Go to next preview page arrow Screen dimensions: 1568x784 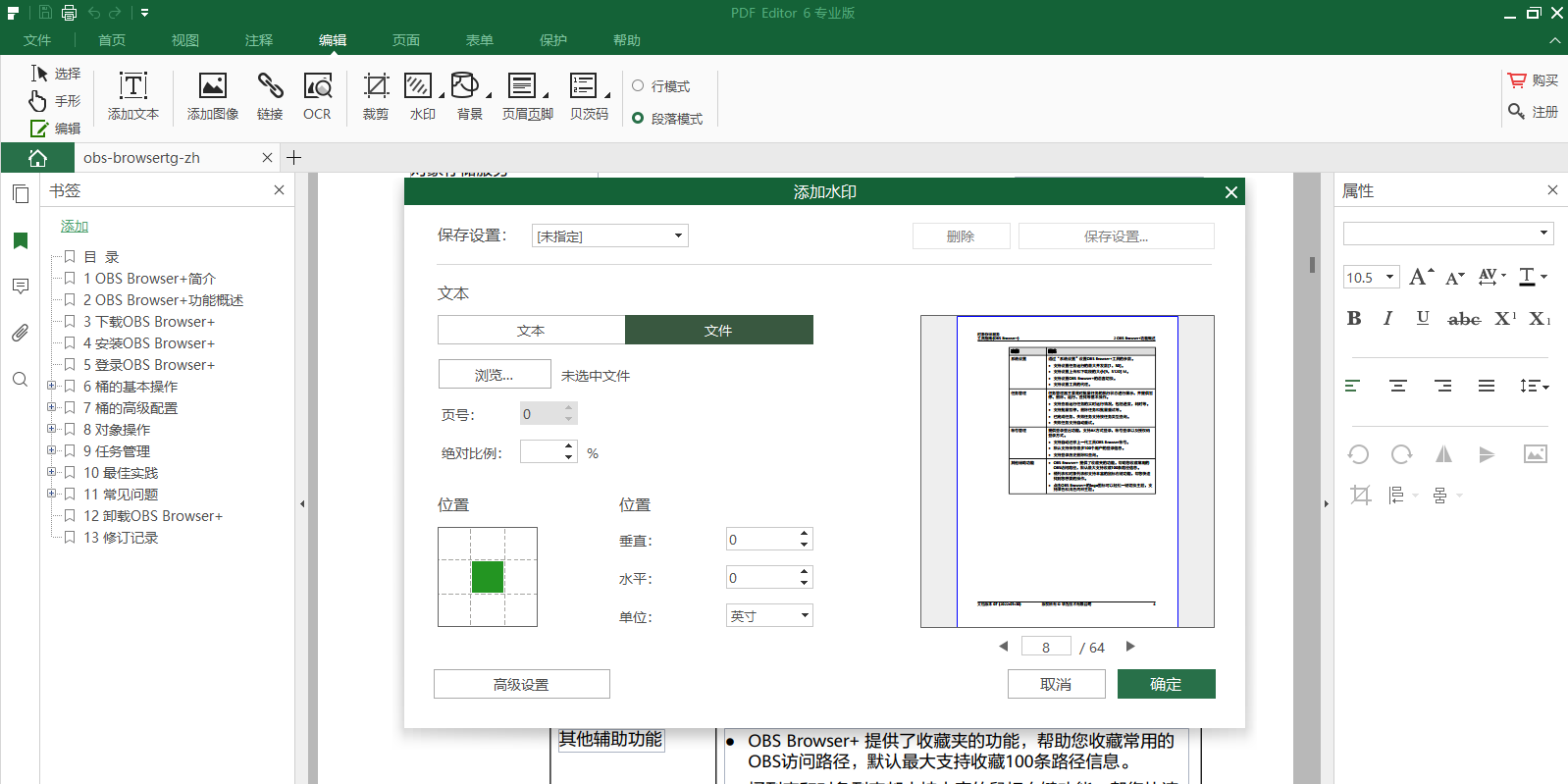pos(1130,646)
